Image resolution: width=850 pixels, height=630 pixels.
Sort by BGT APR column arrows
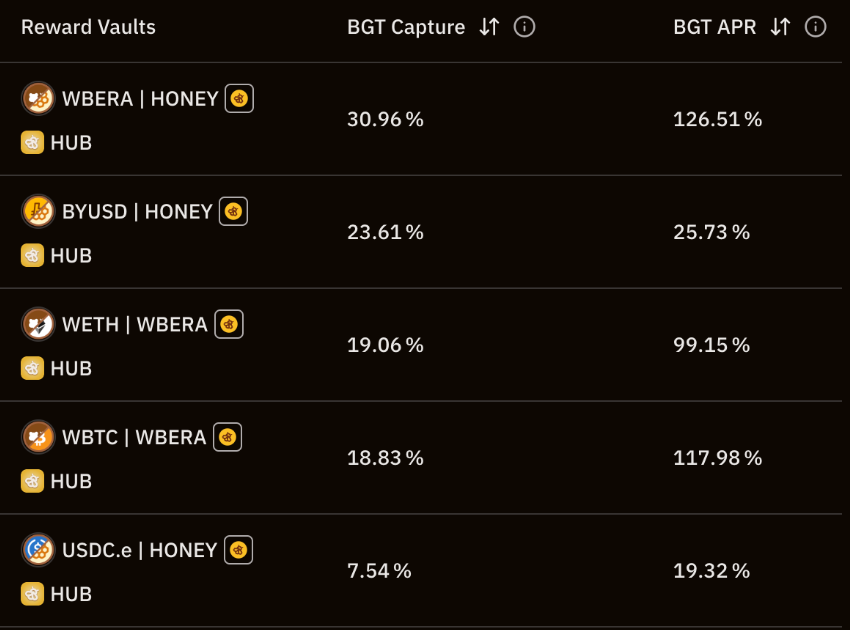point(780,27)
